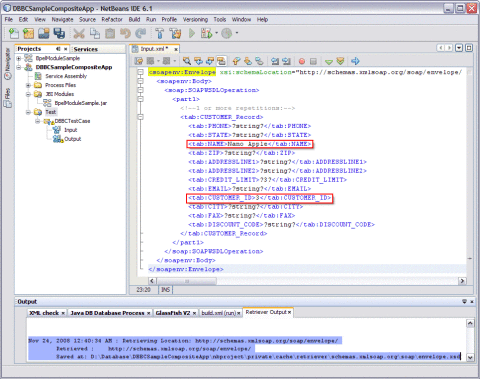Open the File menu
Image resolution: width=480 pixels, height=379 pixels.
coord(9,19)
